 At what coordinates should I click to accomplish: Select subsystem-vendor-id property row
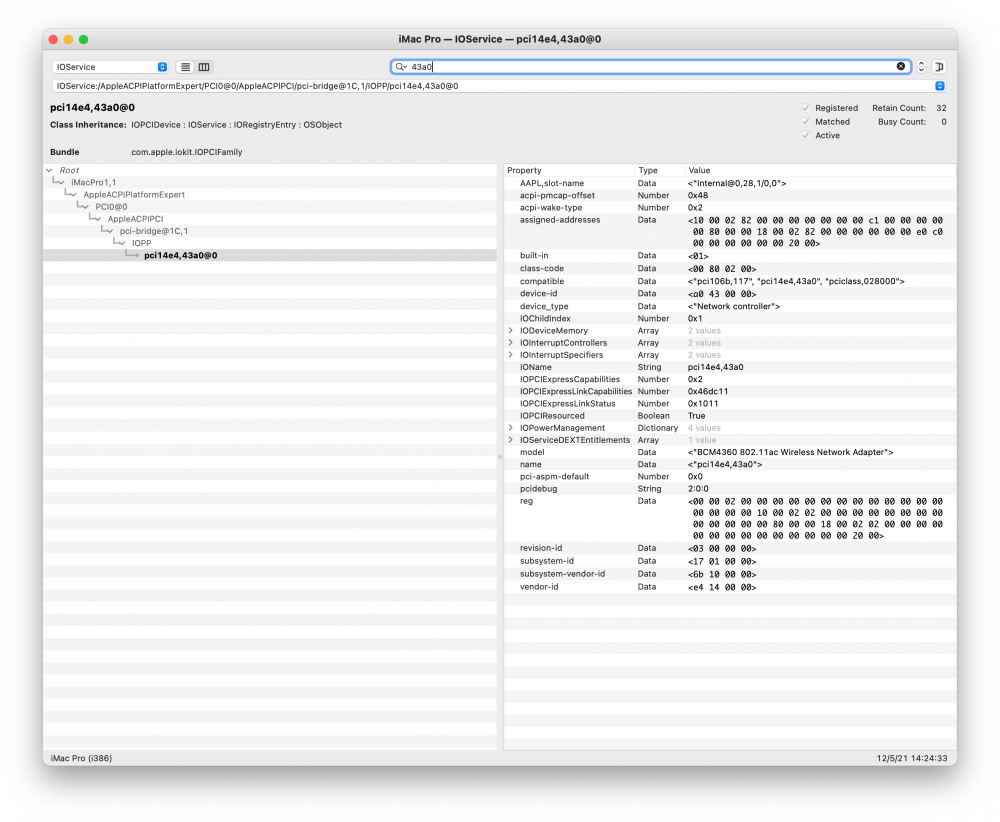(x=730, y=574)
